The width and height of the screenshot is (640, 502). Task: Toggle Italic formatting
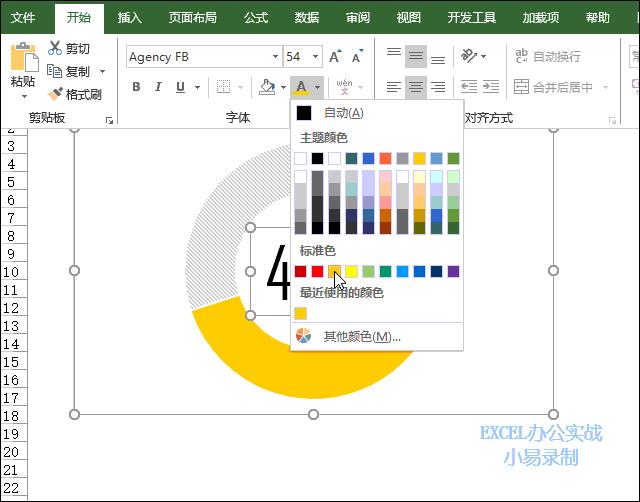point(158,87)
